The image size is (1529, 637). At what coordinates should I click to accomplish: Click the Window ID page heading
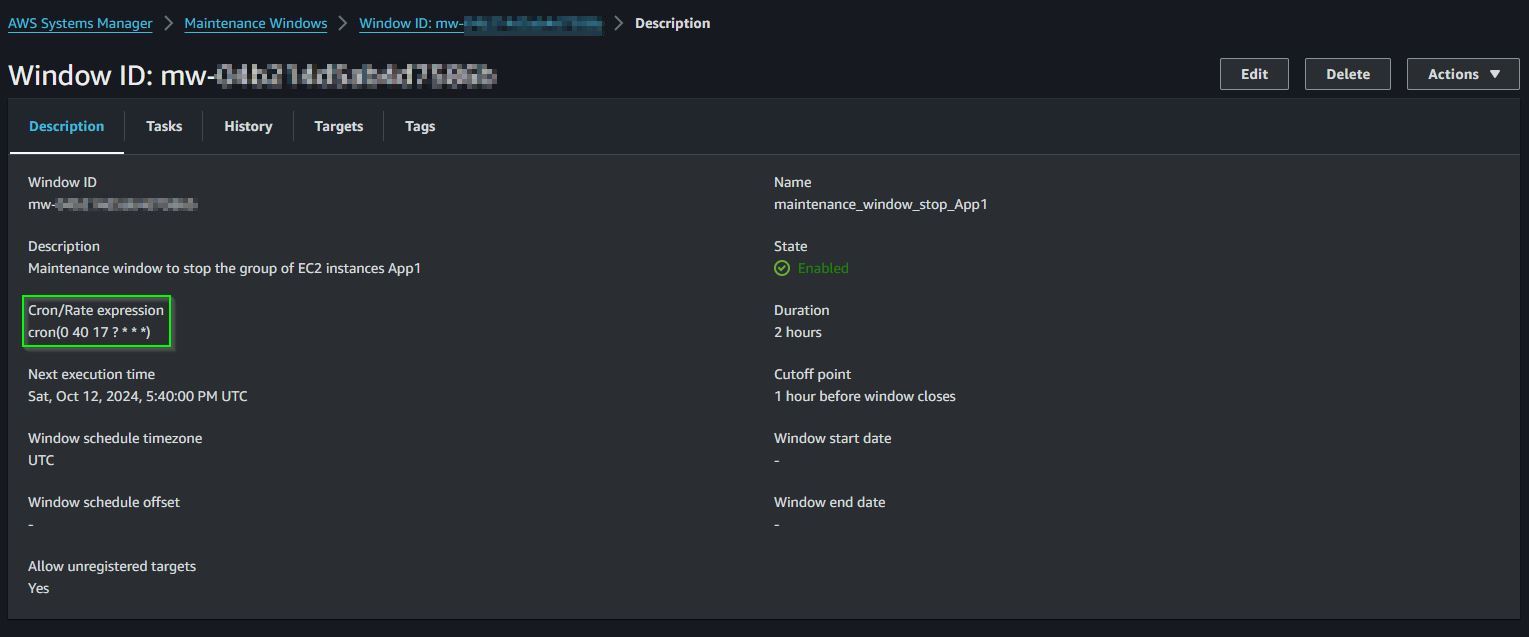click(253, 76)
